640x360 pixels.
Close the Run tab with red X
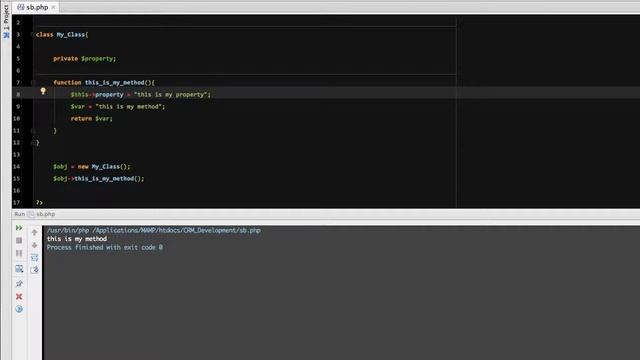click(19, 296)
